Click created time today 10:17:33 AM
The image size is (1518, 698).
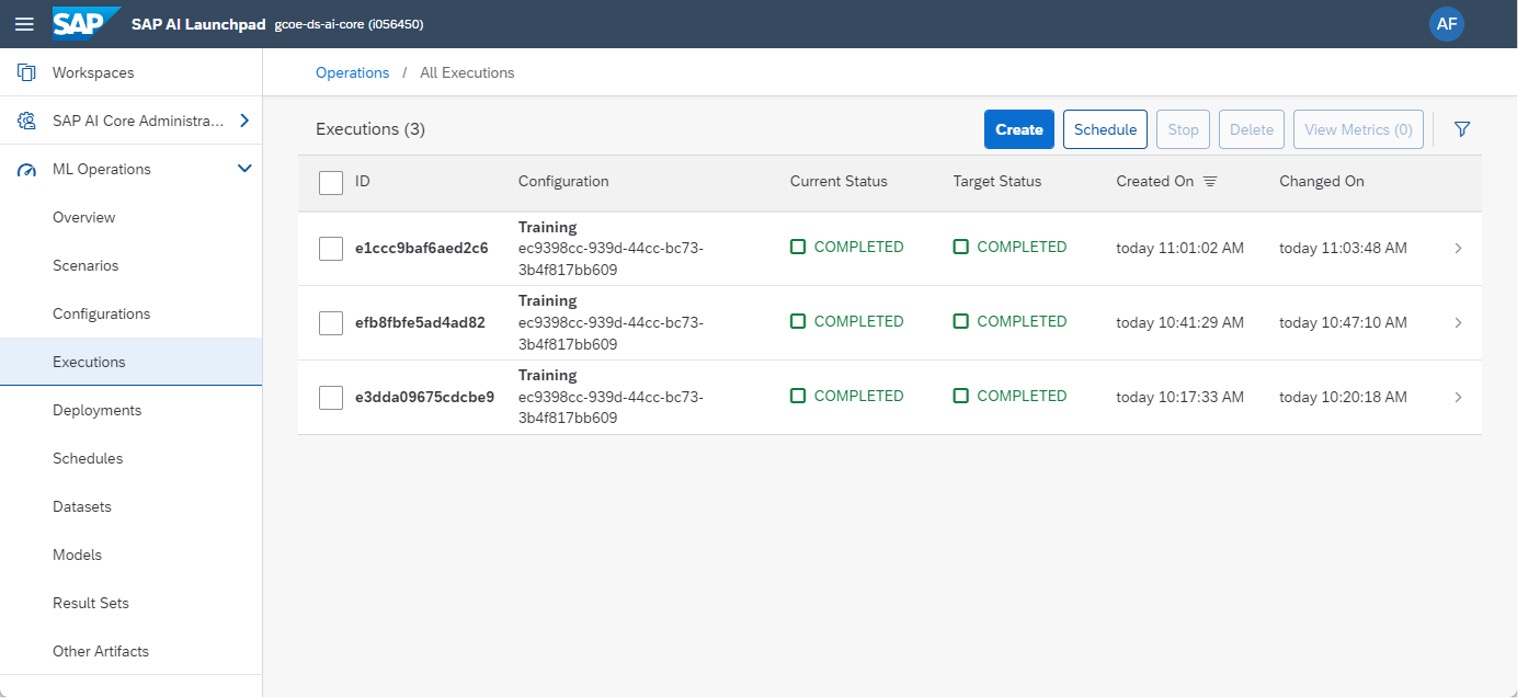(1180, 397)
